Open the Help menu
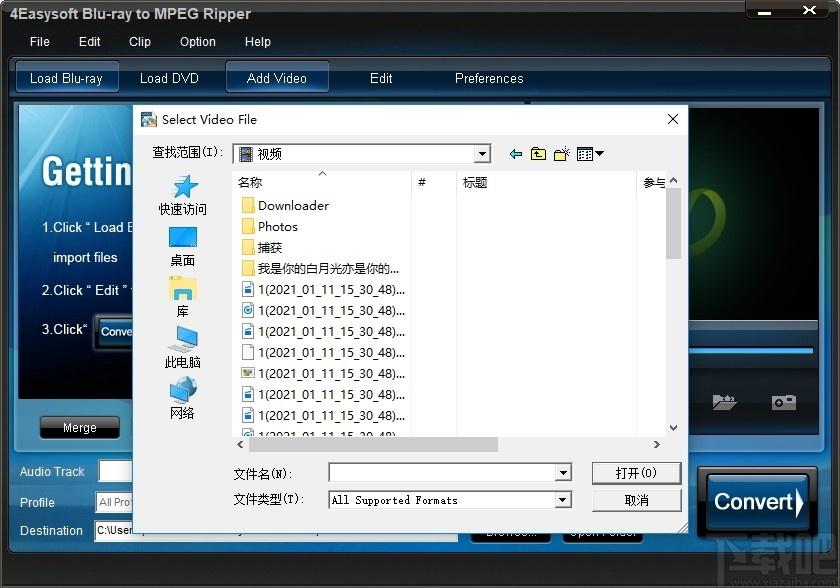 coord(258,42)
